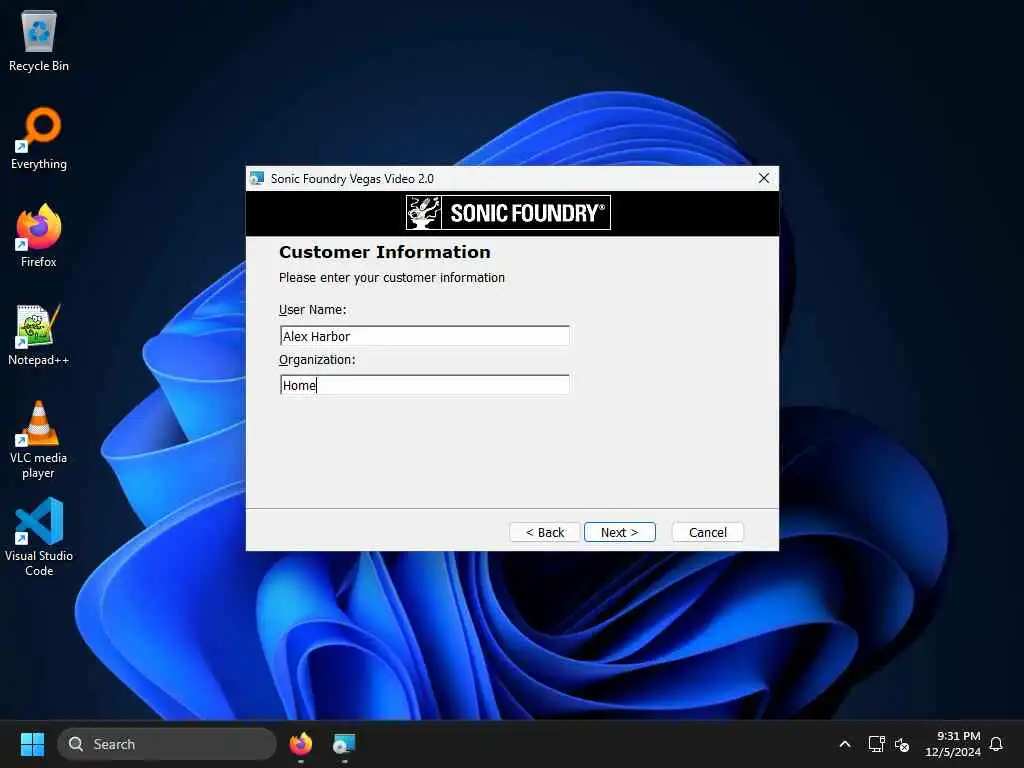The image size is (1024, 768).
Task: Proceed with the Next button
Action: (620, 532)
